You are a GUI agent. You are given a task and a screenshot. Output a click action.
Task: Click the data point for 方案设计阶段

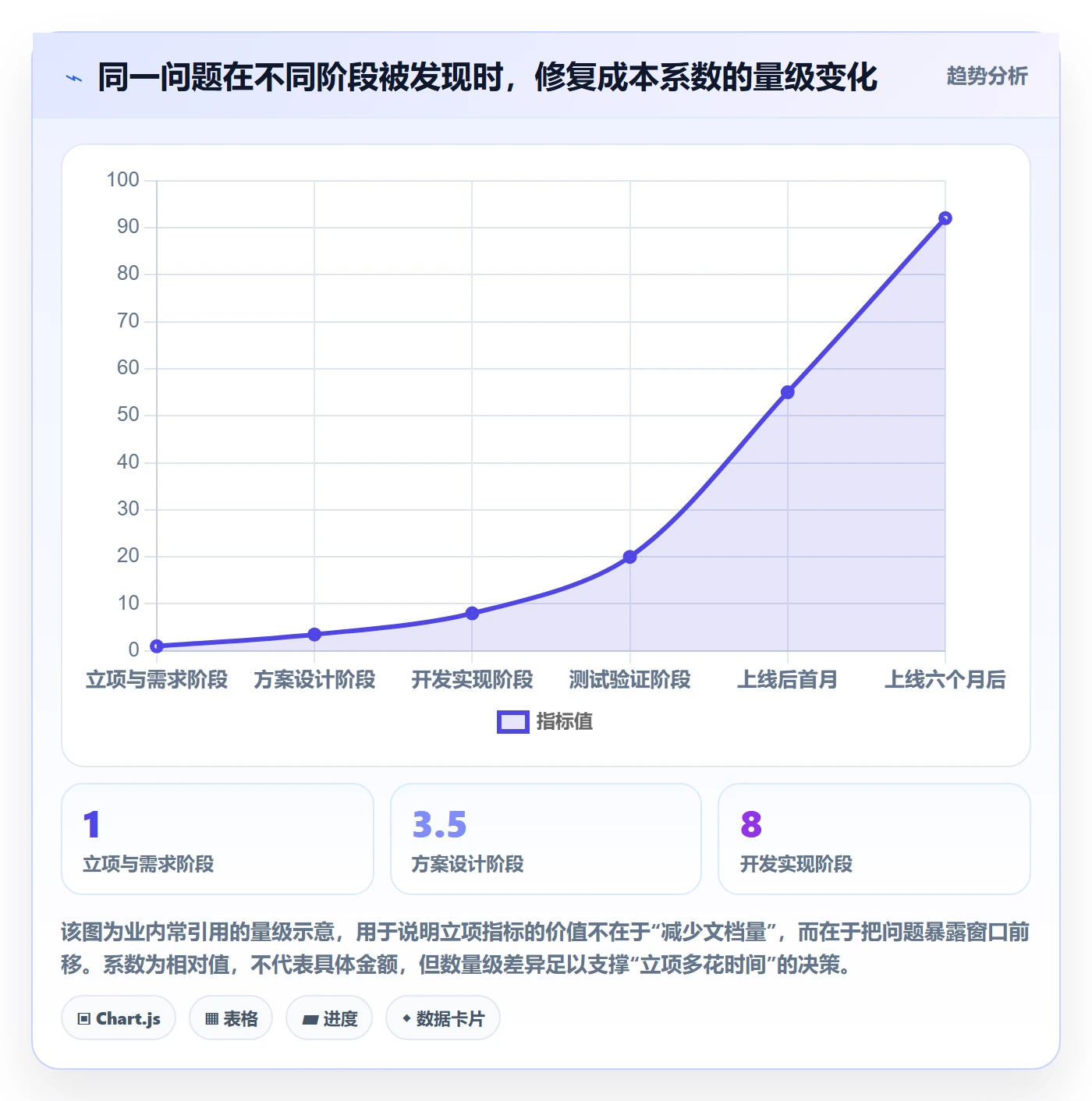coord(314,635)
